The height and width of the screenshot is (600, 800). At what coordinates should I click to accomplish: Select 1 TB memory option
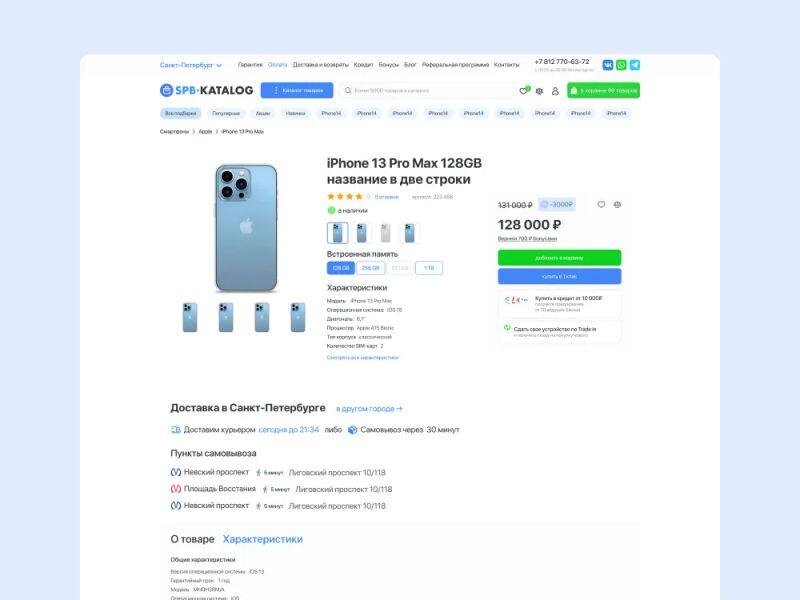429,268
